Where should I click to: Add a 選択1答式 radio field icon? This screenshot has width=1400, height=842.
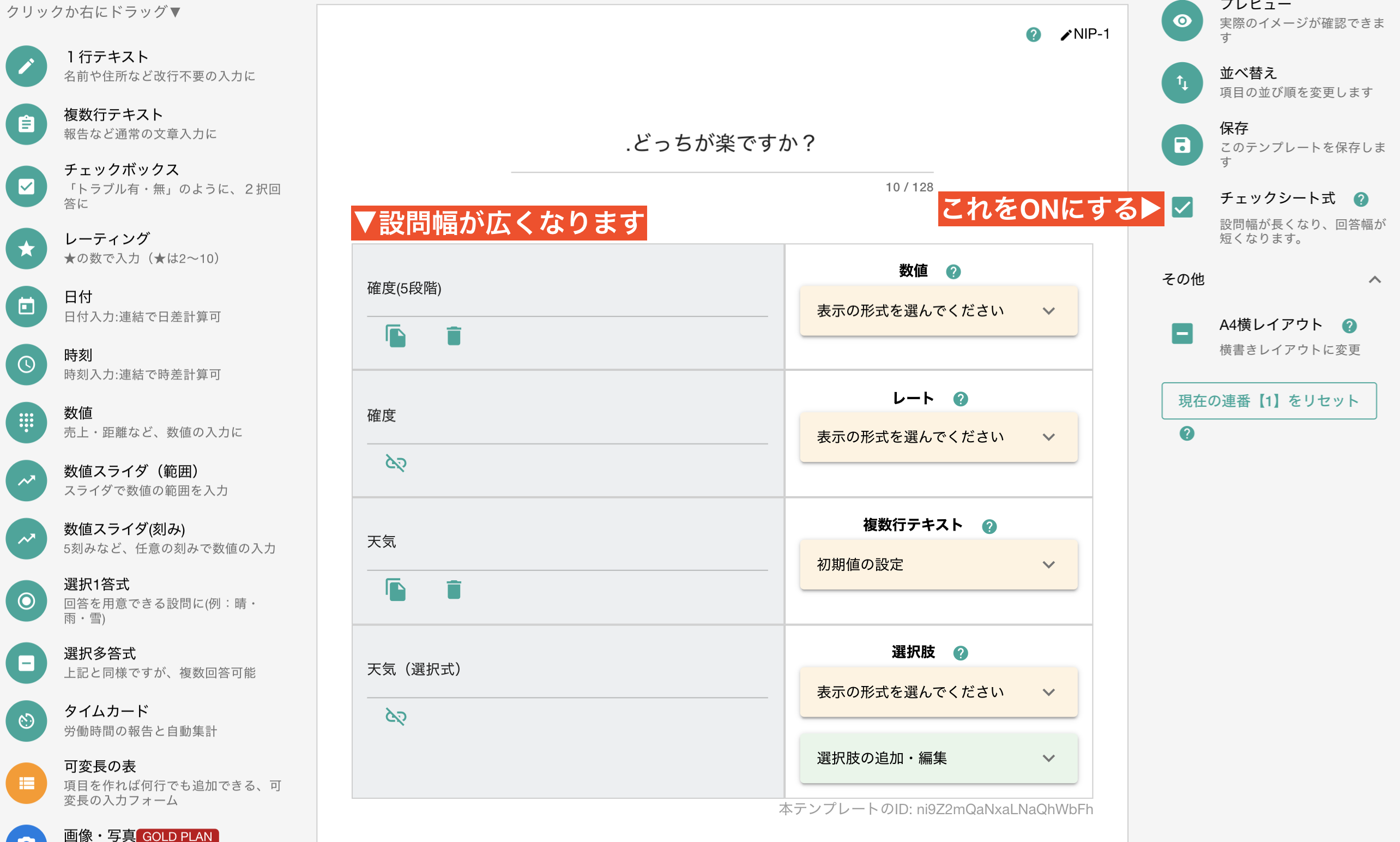pyautogui.click(x=26, y=601)
